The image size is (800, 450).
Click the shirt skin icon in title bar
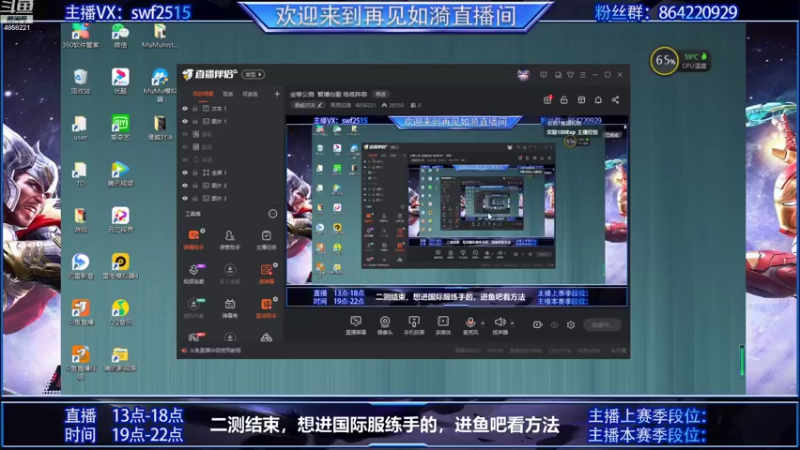tap(570, 74)
